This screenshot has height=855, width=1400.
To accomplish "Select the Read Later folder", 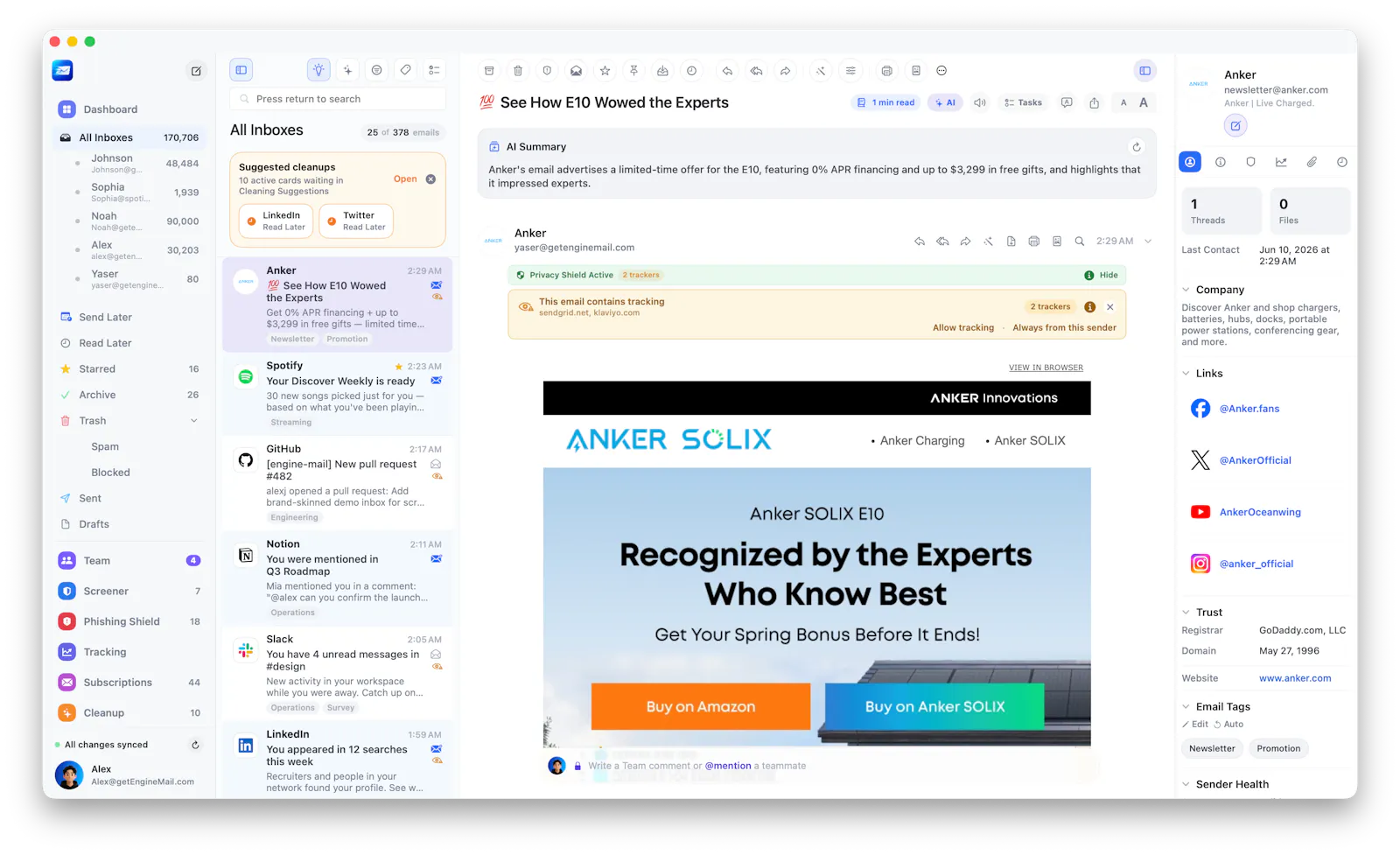I will tap(130, 343).
